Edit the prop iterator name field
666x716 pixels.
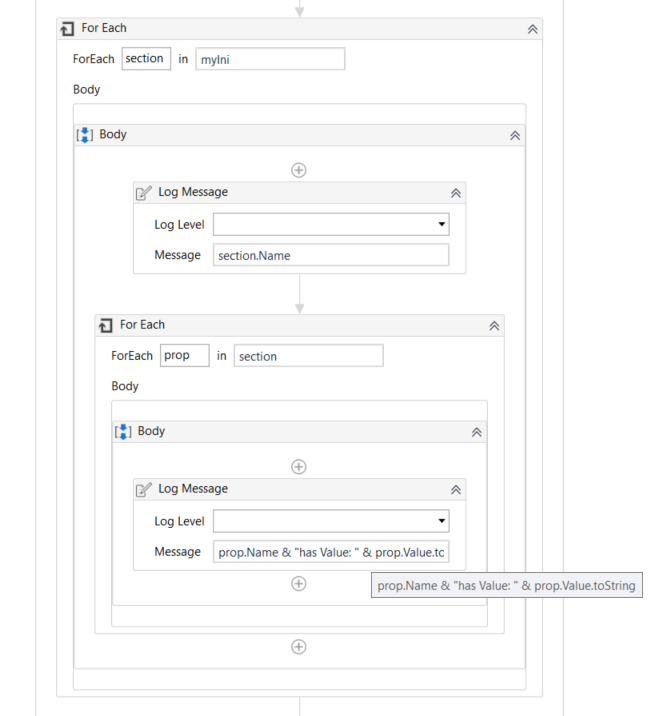(184, 355)
